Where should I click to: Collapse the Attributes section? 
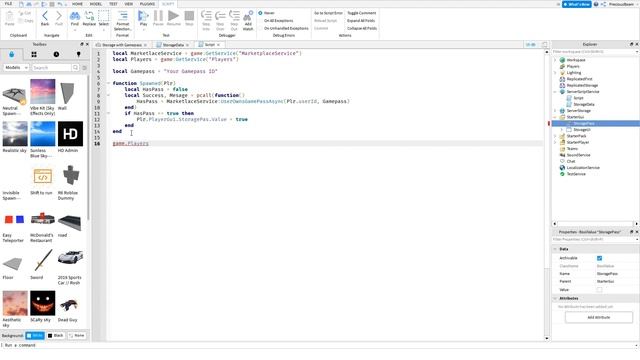point(555,298)
